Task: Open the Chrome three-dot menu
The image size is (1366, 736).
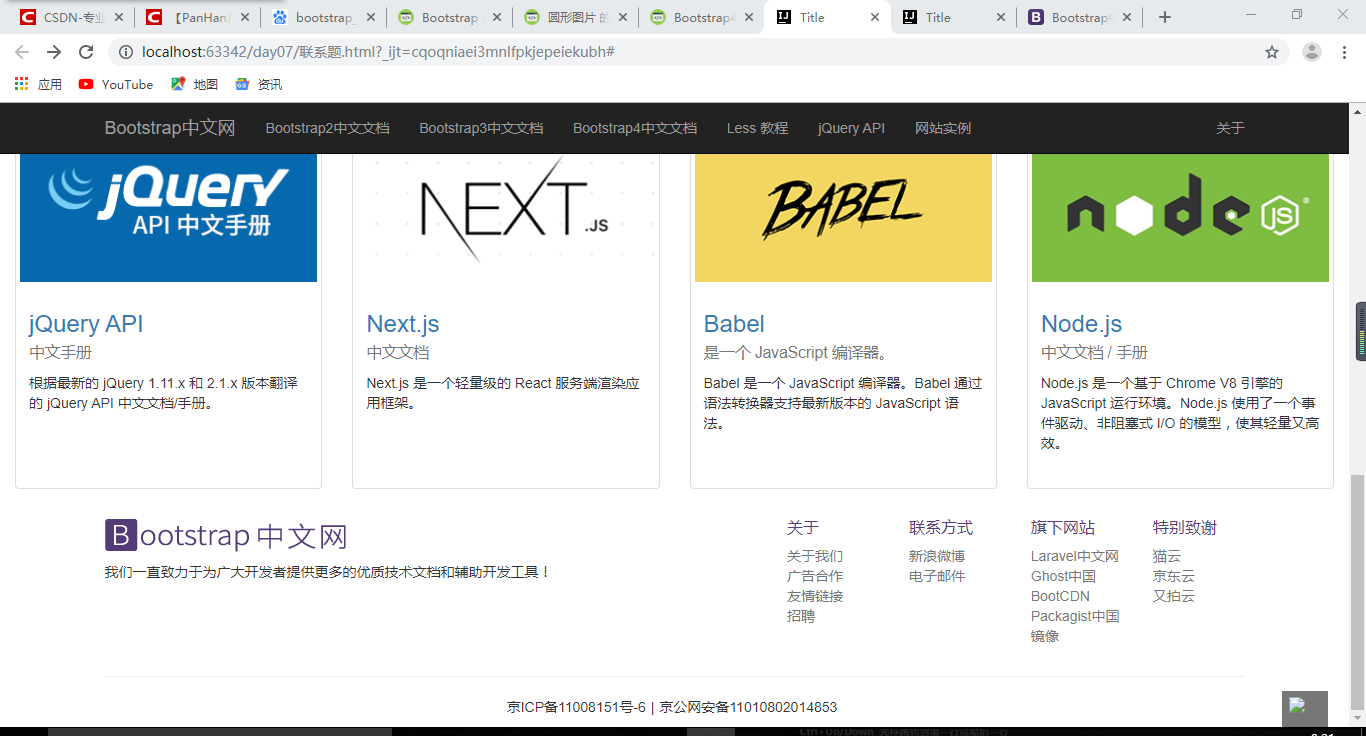Action: pyautogui.click(x=1343, y=52)
